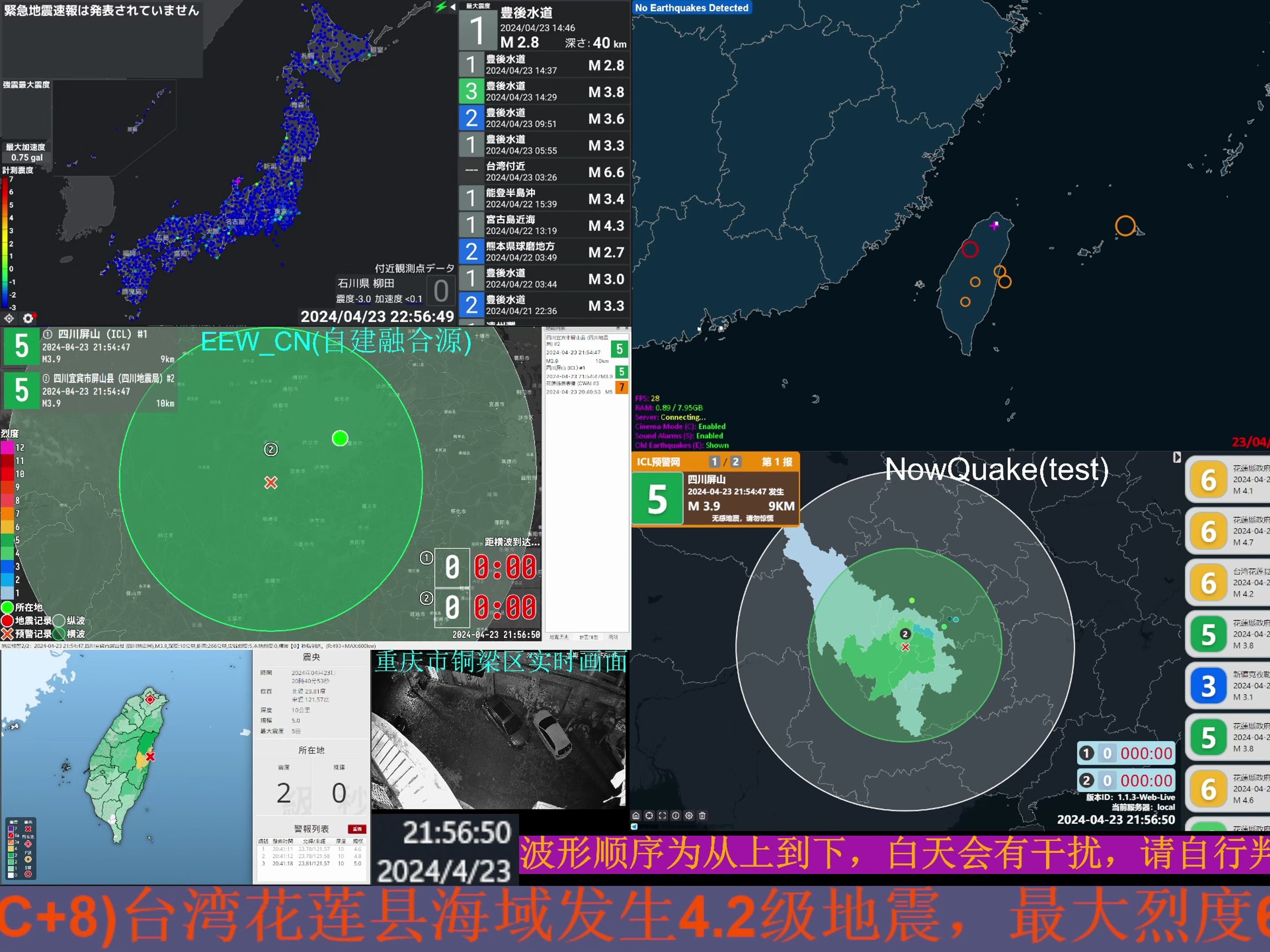Click red X epicenter on Taiwan intensity map
Viewport: 1270px width, 952px height.
click(150, 757)
